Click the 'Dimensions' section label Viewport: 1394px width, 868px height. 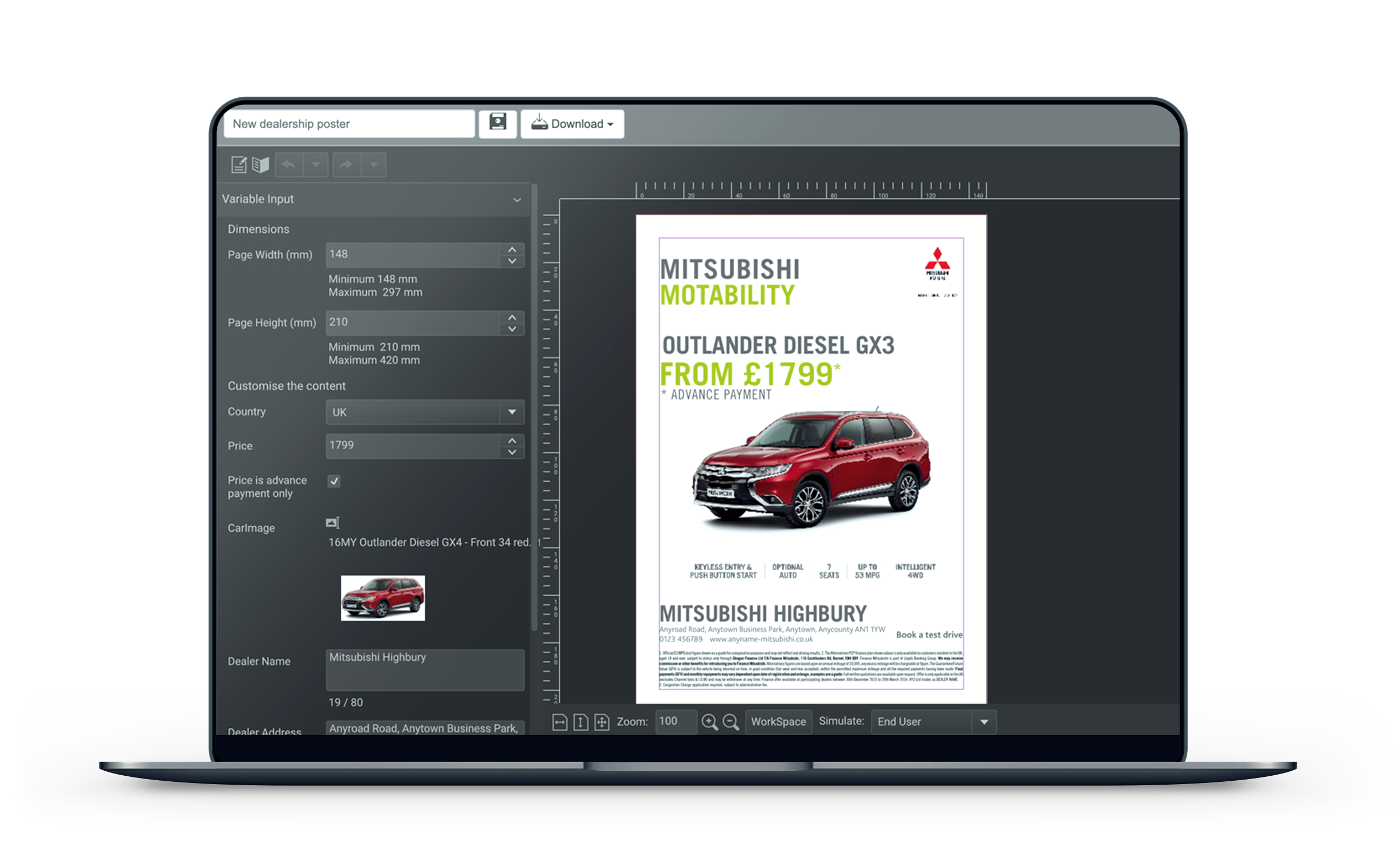[258, 230]
